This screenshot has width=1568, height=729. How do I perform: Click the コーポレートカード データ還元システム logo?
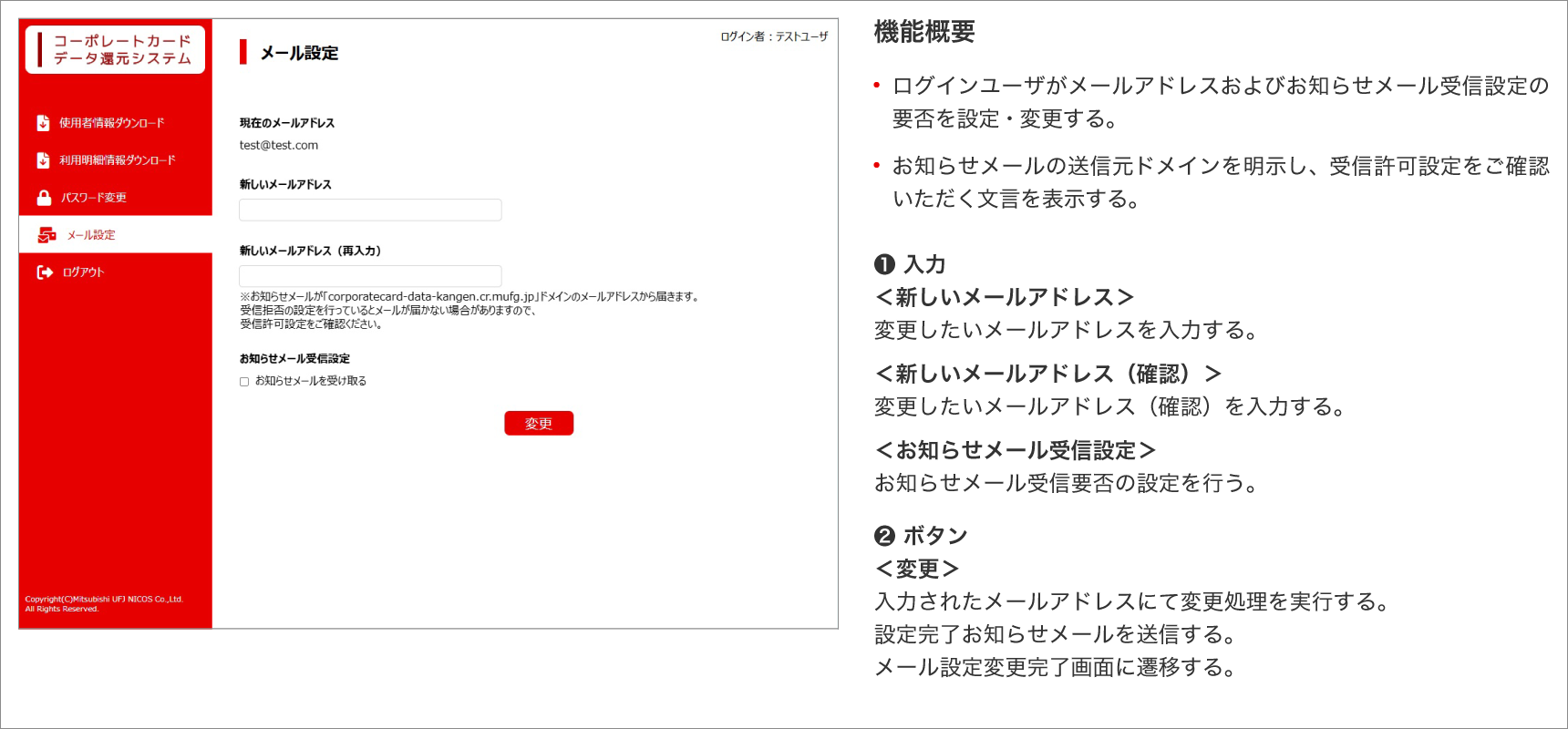click(116, 50)
